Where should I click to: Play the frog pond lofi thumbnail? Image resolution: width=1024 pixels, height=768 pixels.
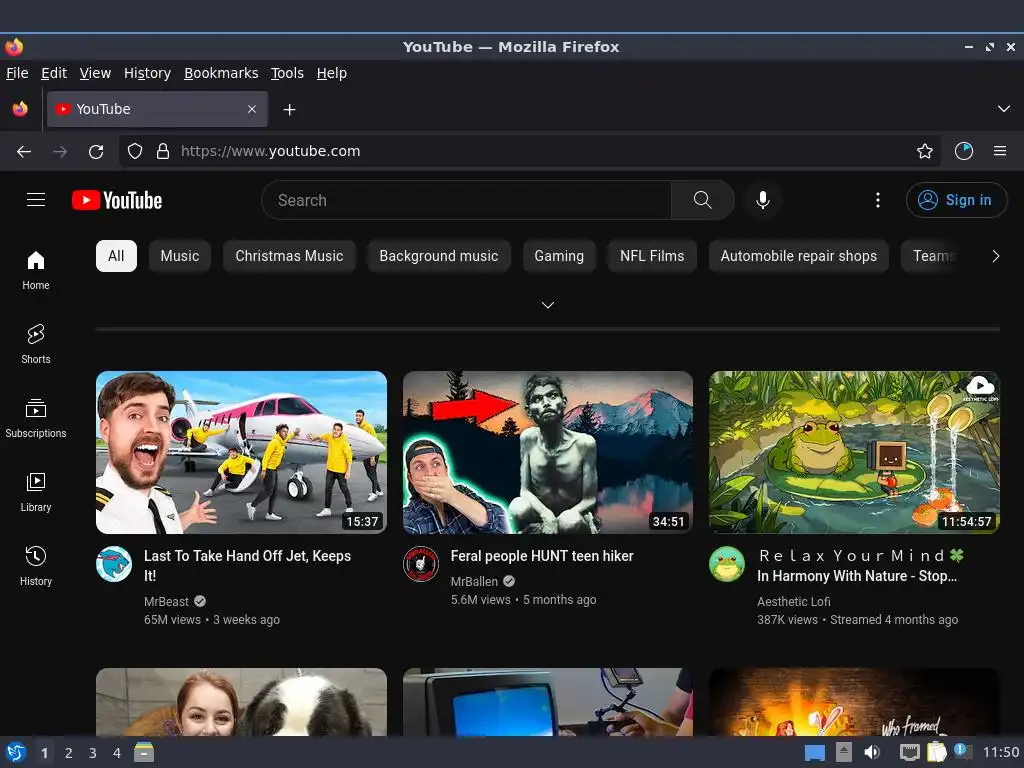pos(854,453)
